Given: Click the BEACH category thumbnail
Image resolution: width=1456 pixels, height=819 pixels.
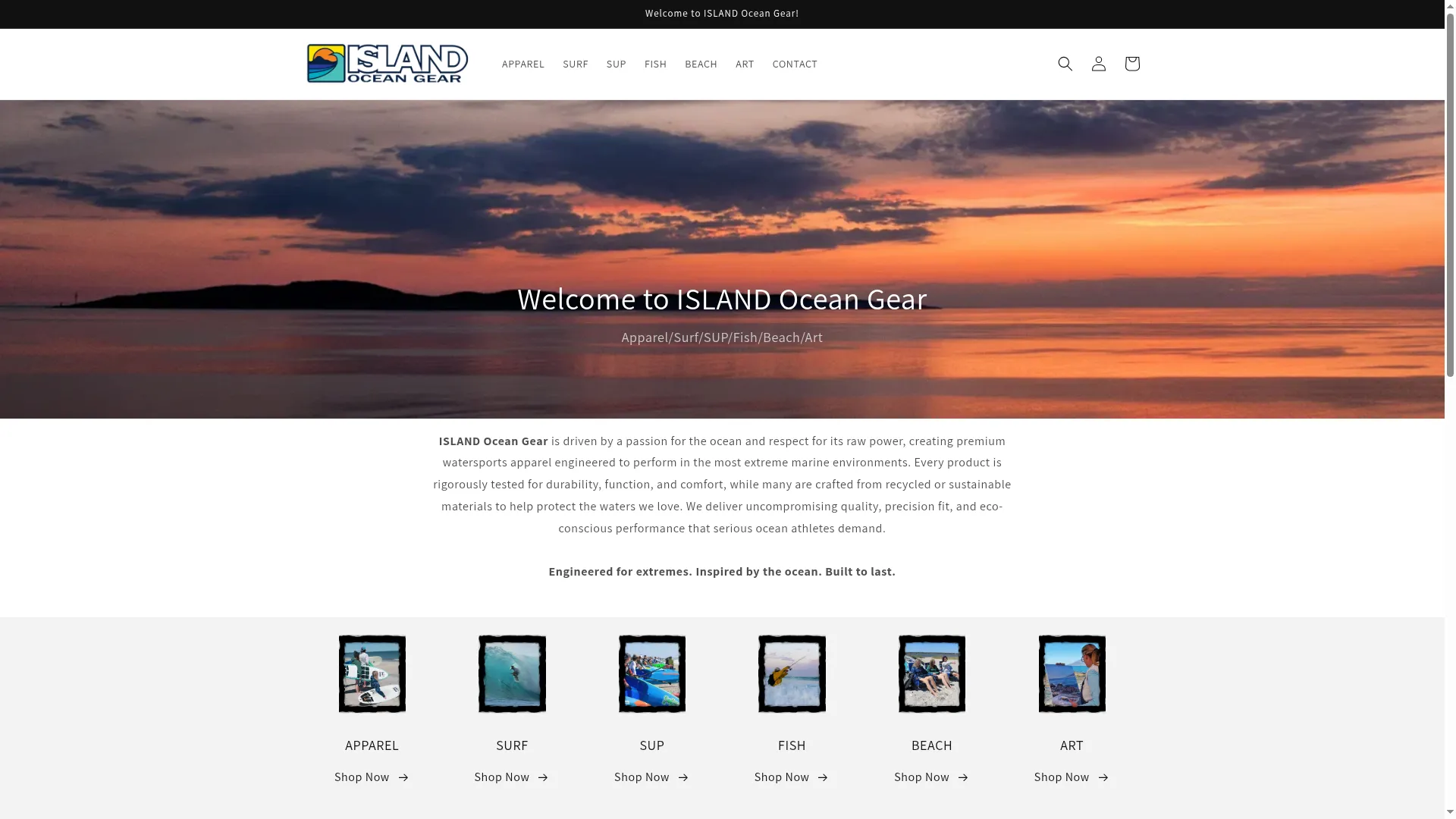Looking at the screenshot, I should point(932,674).
